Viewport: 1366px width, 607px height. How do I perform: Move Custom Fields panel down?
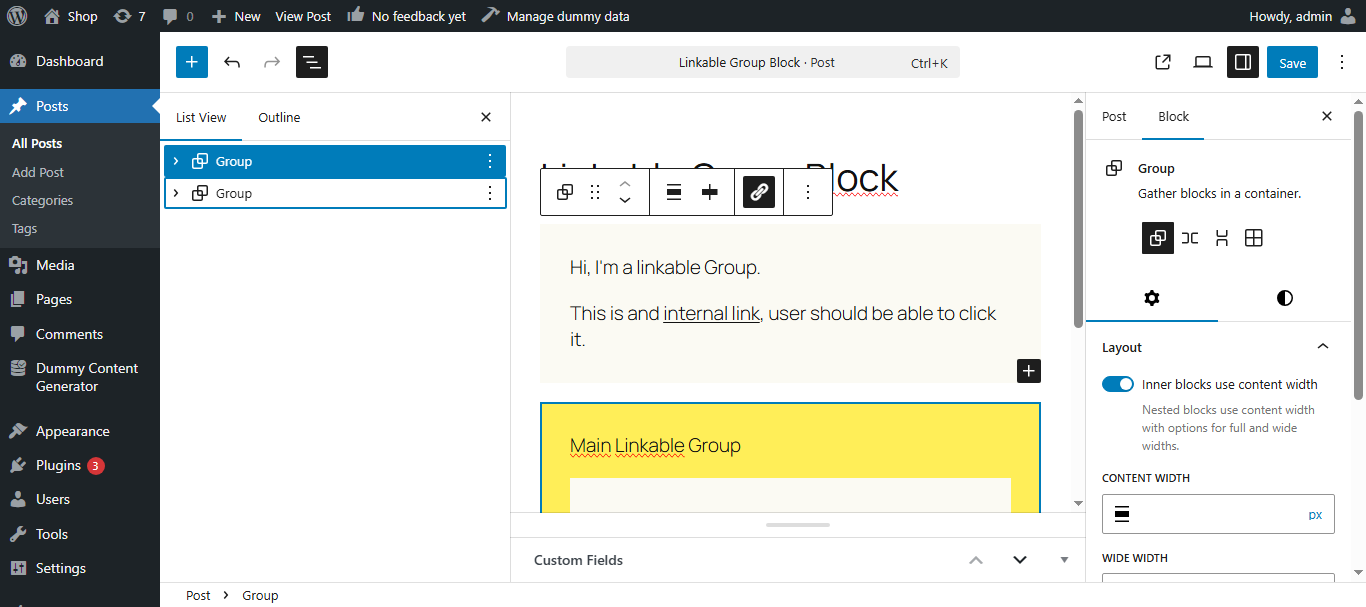(1020, 560)
